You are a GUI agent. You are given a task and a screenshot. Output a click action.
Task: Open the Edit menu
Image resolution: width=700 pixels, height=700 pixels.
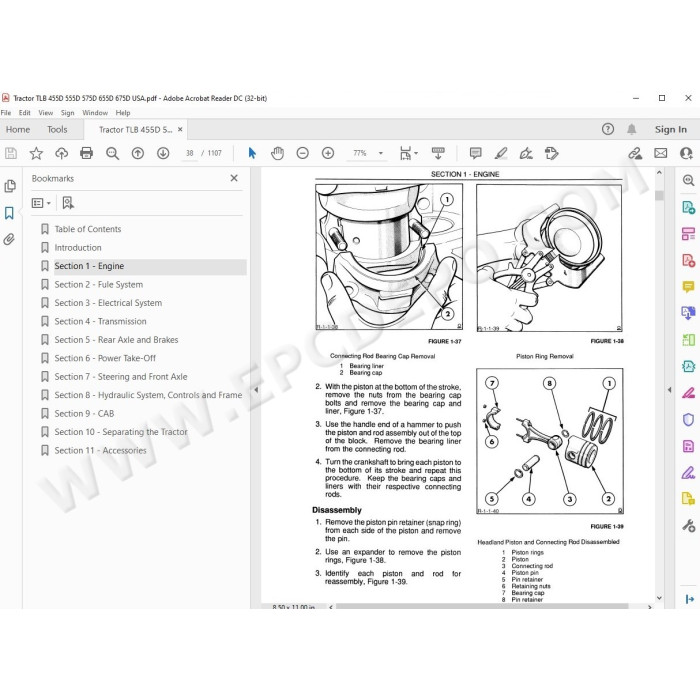25,113
